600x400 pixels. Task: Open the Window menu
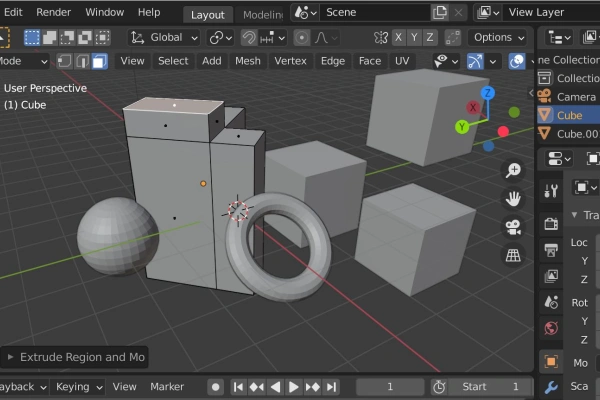[x=104, y=12]
